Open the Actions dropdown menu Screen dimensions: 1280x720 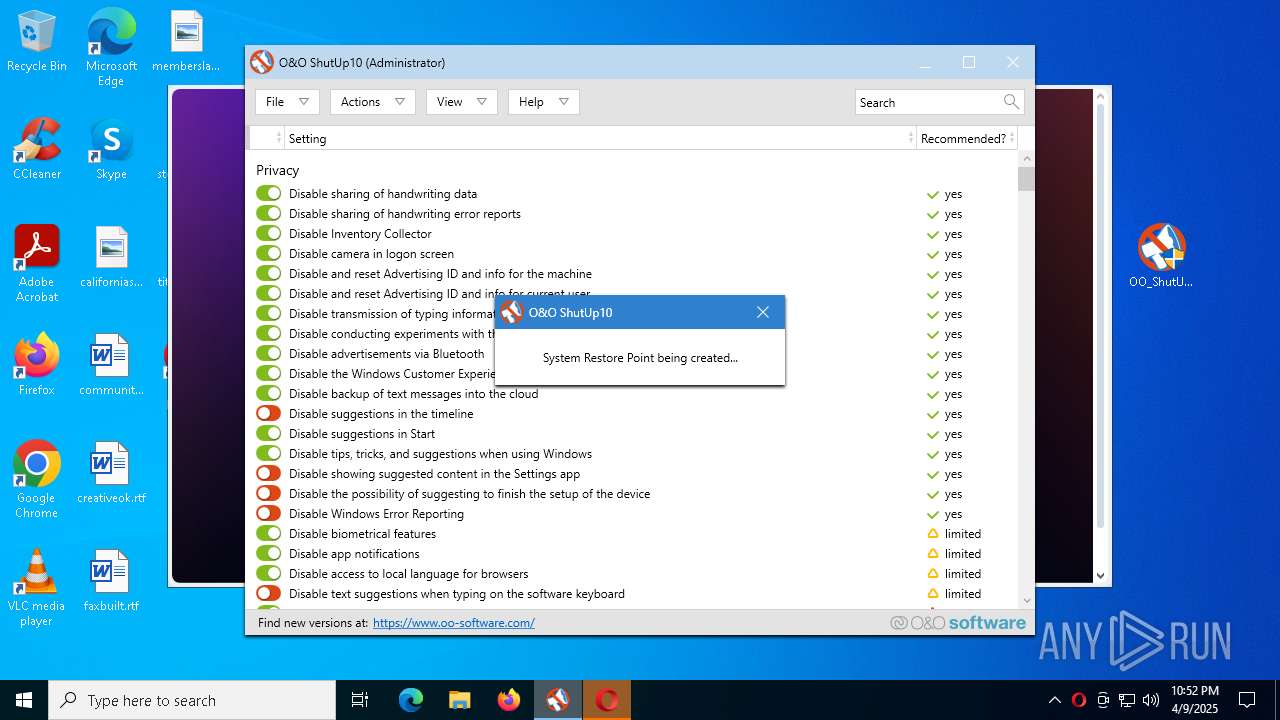coord(372,102)
